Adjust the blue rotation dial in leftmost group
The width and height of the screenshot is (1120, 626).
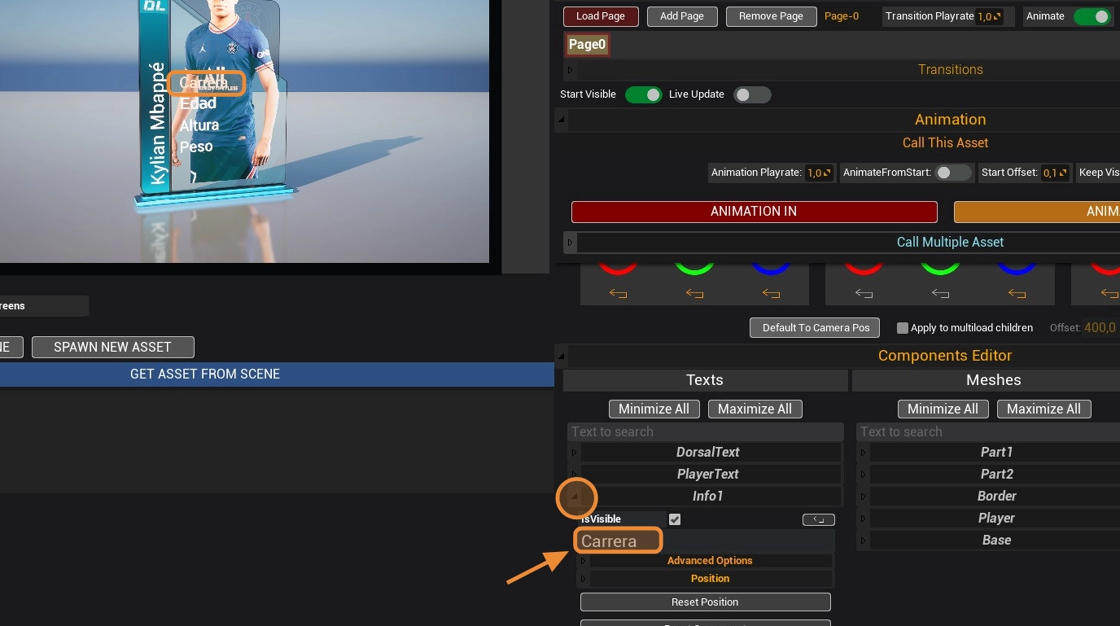coord(771,269)
